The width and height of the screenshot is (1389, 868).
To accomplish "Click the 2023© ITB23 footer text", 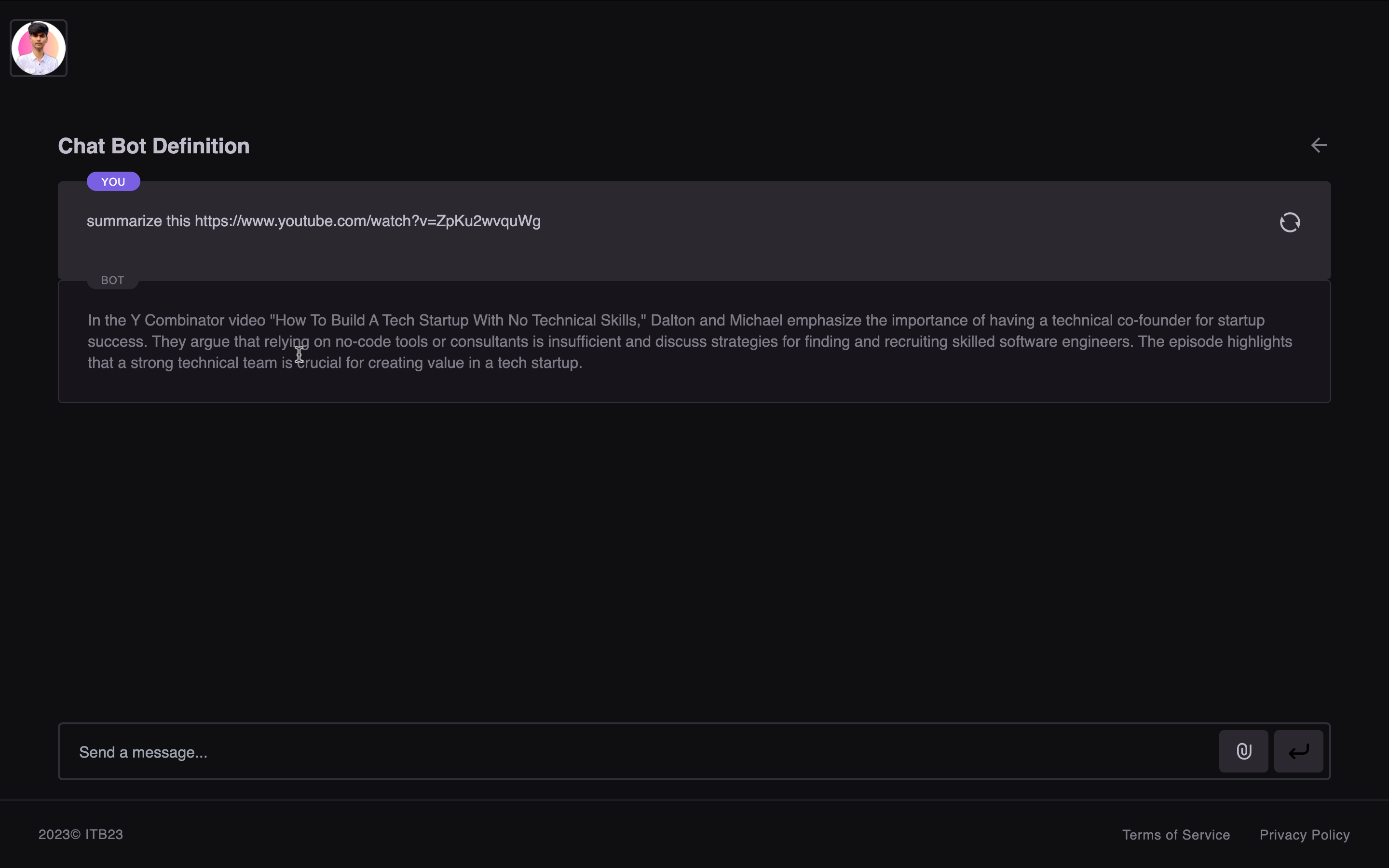I will click(x=81, y=835).
